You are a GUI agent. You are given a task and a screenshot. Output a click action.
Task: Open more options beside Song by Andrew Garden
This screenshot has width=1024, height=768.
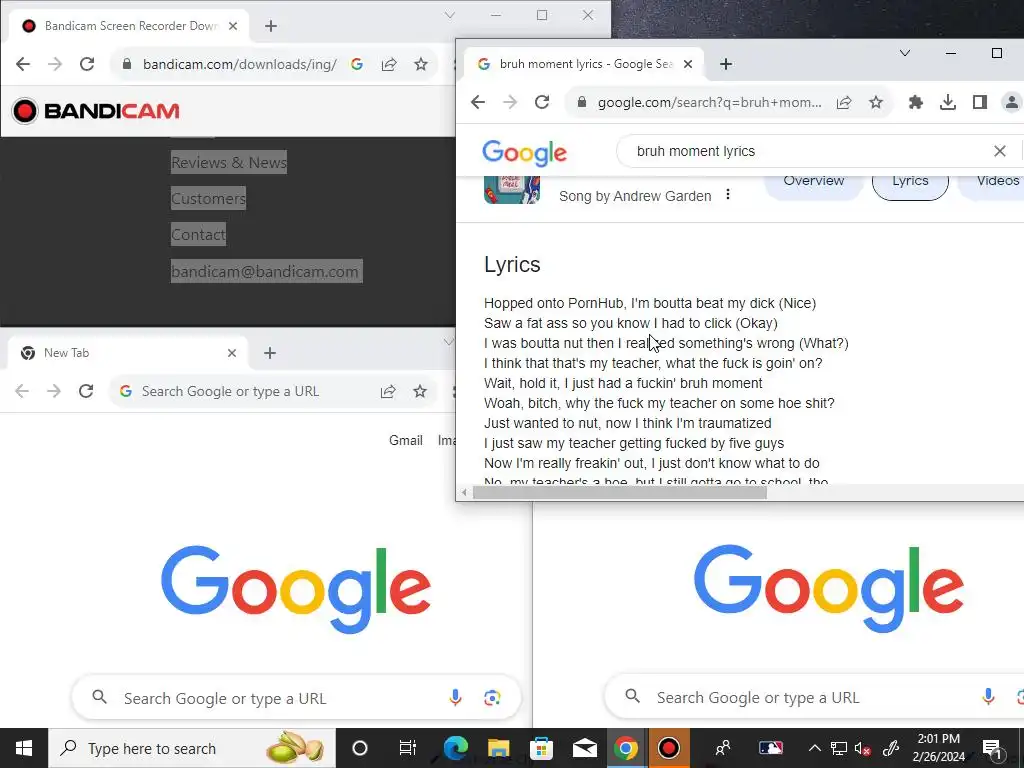(x=728, y=195)
